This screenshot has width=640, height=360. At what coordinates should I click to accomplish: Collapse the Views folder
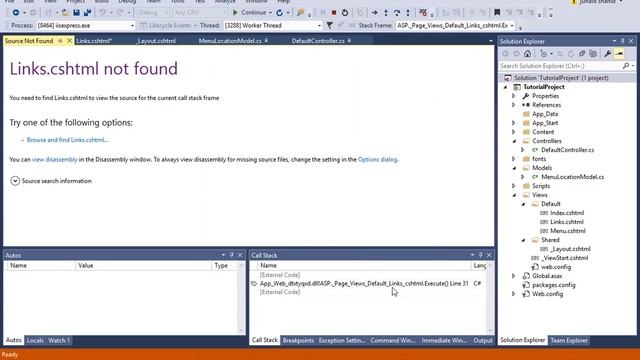click(x=514, y=195)
